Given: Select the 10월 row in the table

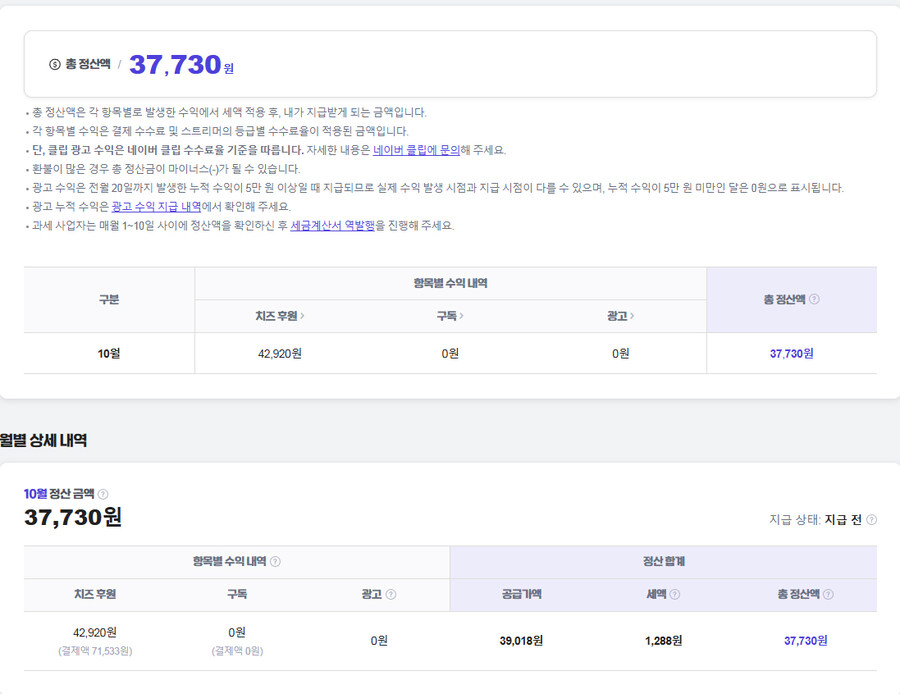Looking at the screenshot, I should 109,353.
